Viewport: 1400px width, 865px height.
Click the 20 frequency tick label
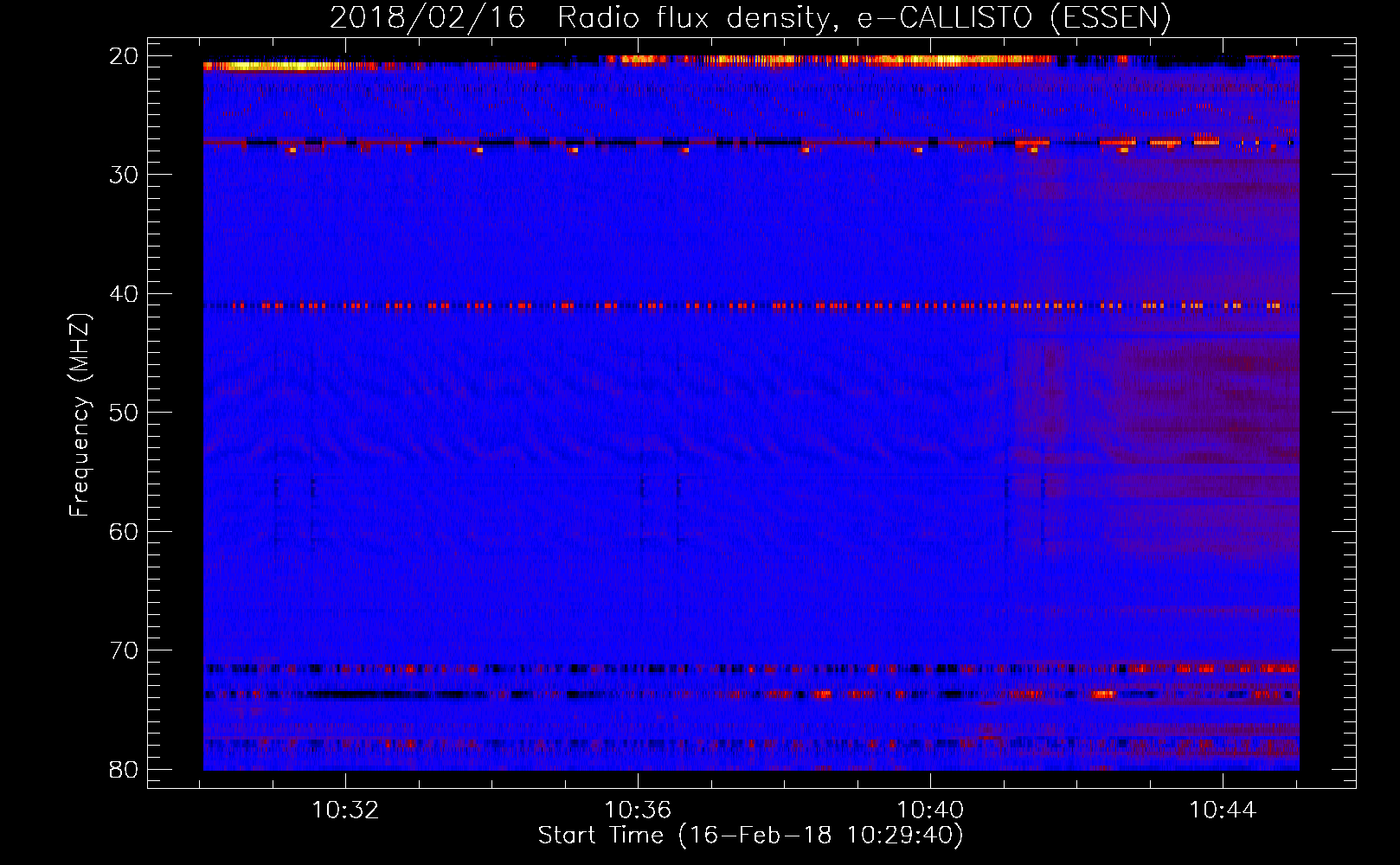[124, 56]
